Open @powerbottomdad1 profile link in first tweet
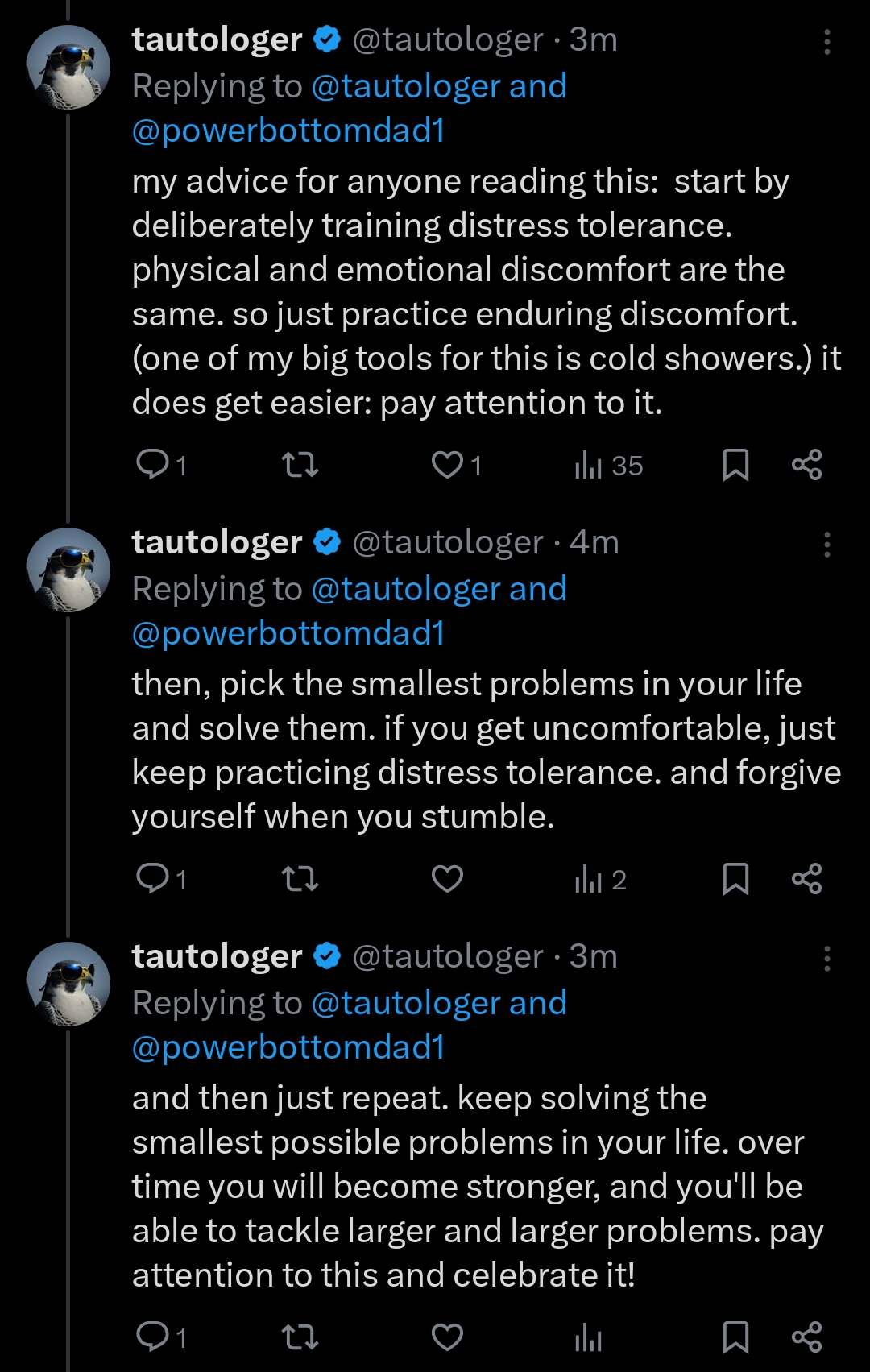The width and height of the screenshot is (870, 1372). pyautogui.click(x=288, y=131)
